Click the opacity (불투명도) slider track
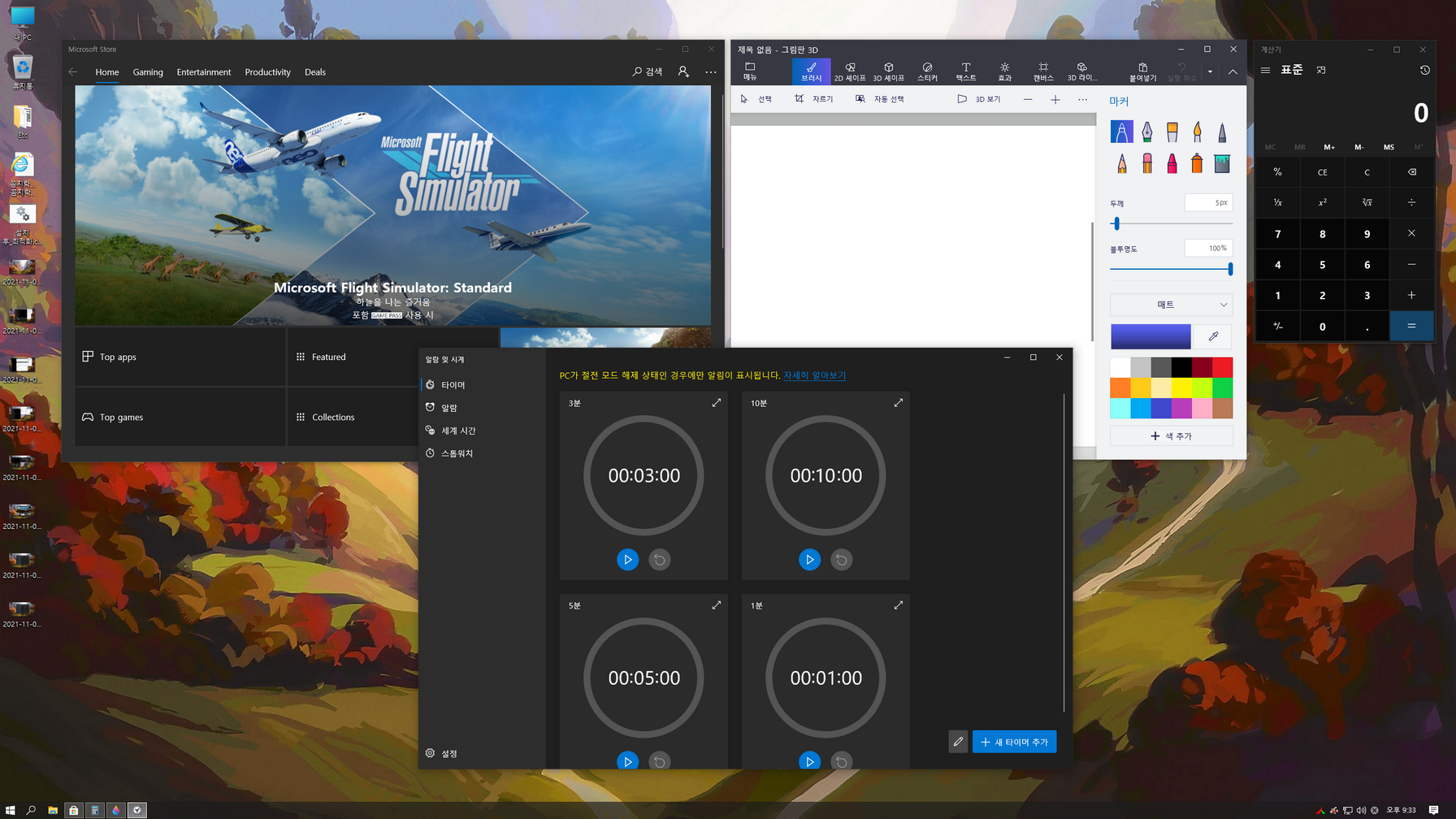The image size is (1456, 819). pyautogui.click(x=1171, y=269)
